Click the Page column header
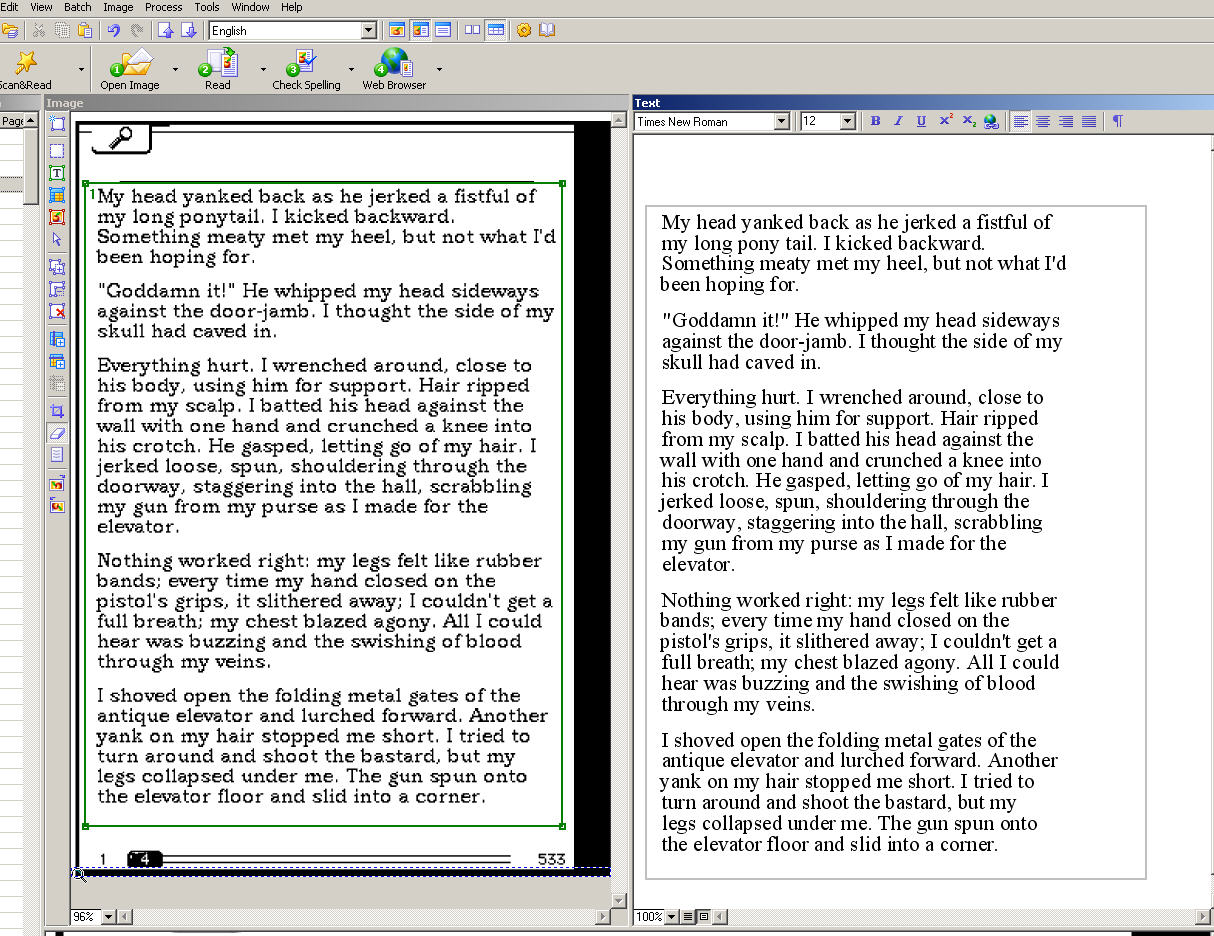The image size is (1214, 936). pyautogui.click(x=12, y=121)
